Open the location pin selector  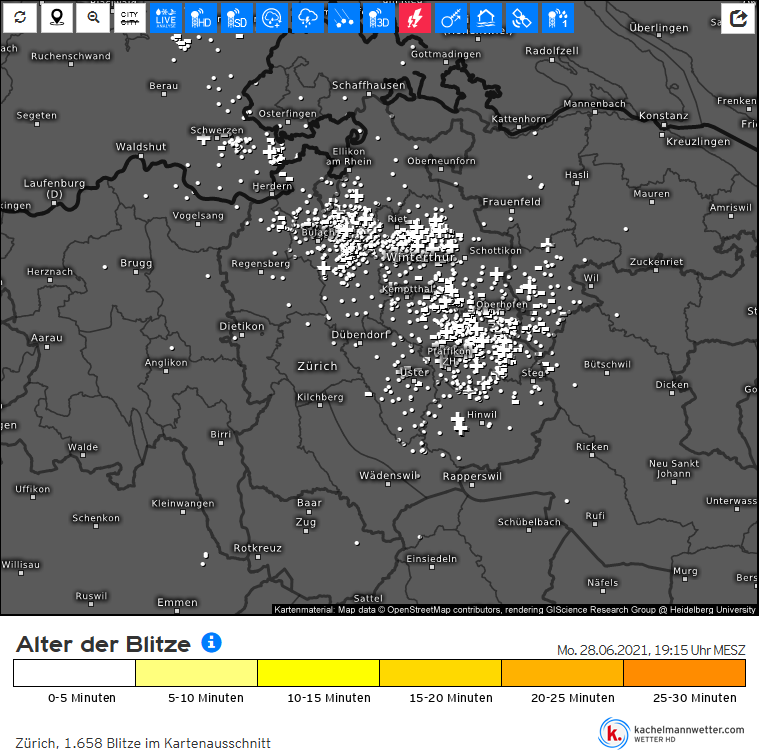pyautogui.click(x=57, y=18)
